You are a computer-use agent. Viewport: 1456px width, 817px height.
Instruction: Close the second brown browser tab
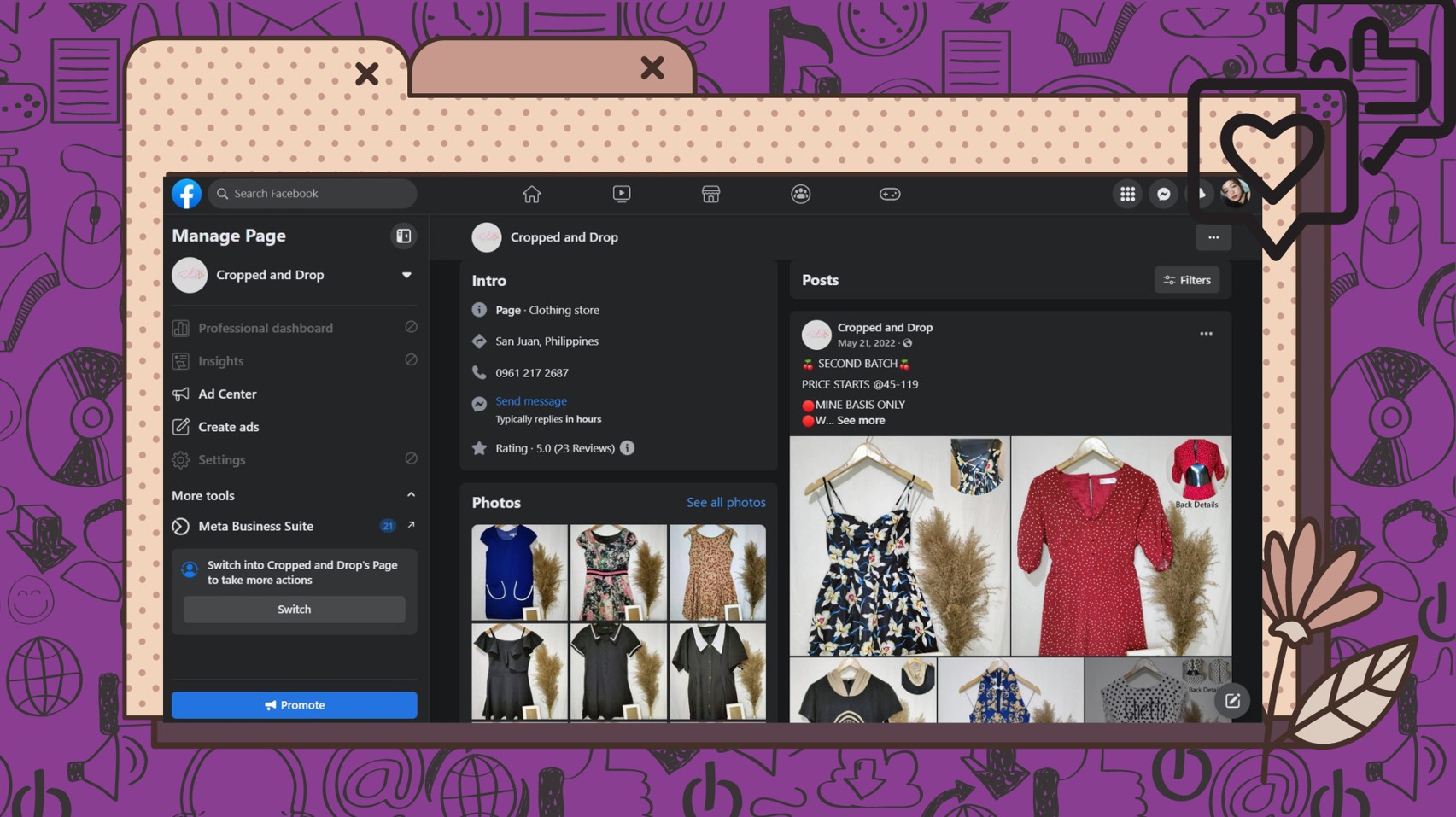652,67
